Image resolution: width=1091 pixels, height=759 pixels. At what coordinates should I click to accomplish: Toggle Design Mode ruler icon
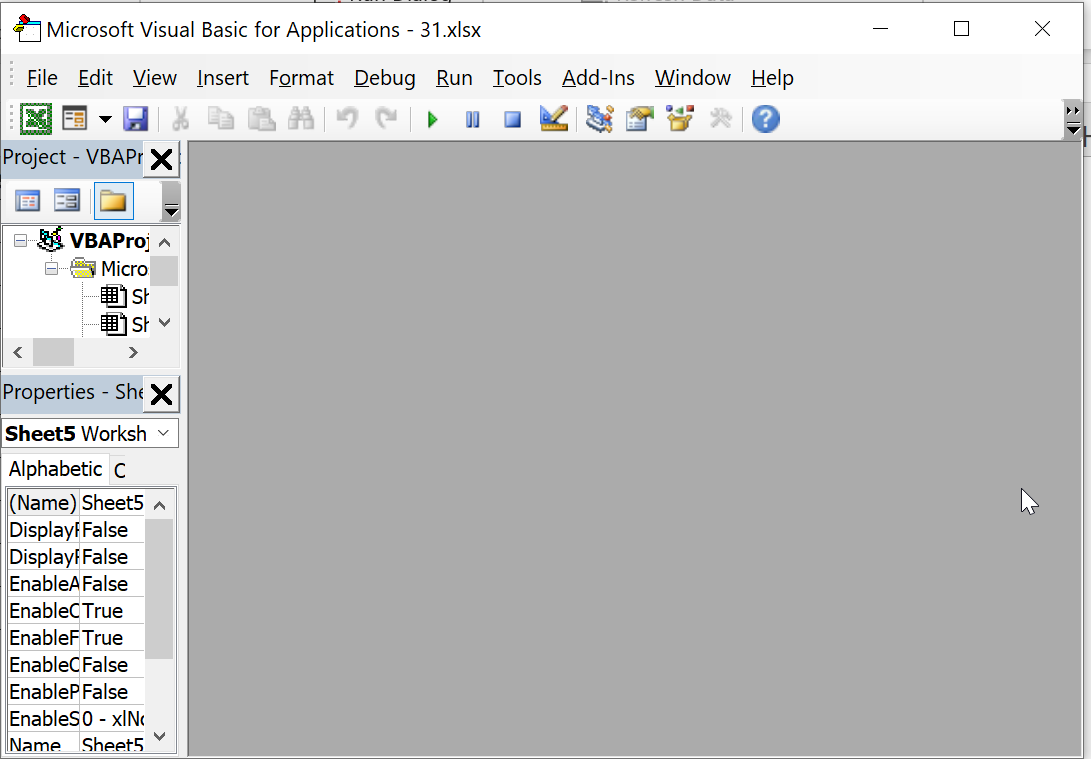click(554, 119)
